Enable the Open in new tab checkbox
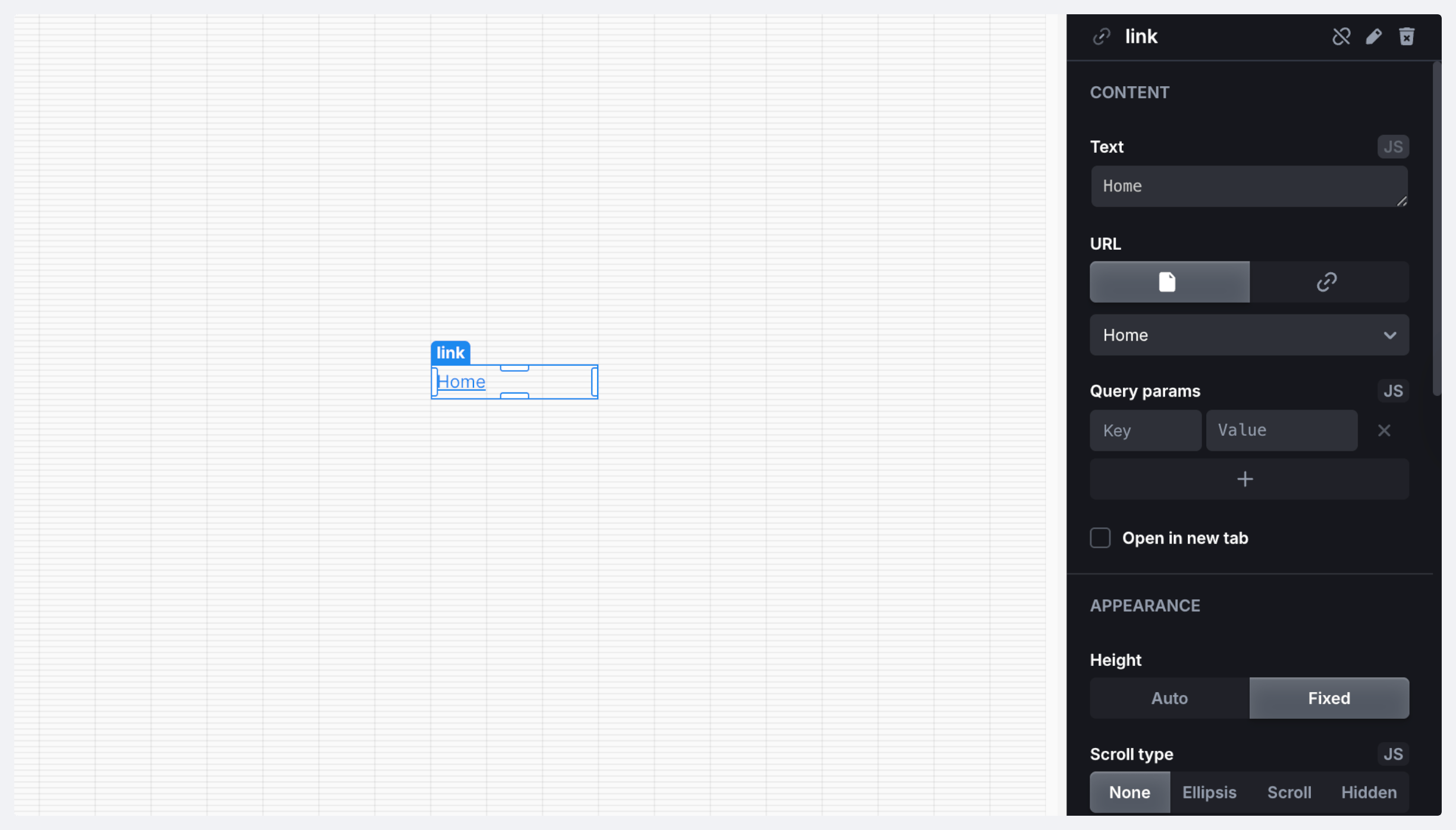The width and height of the screenshot is (1456, 830). point(1100,538)
